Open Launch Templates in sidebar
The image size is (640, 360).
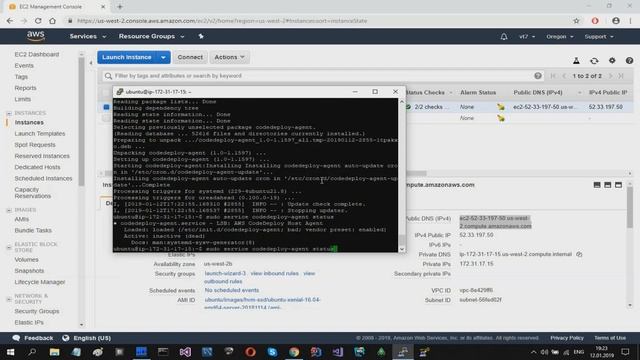[x=40, y=133]
